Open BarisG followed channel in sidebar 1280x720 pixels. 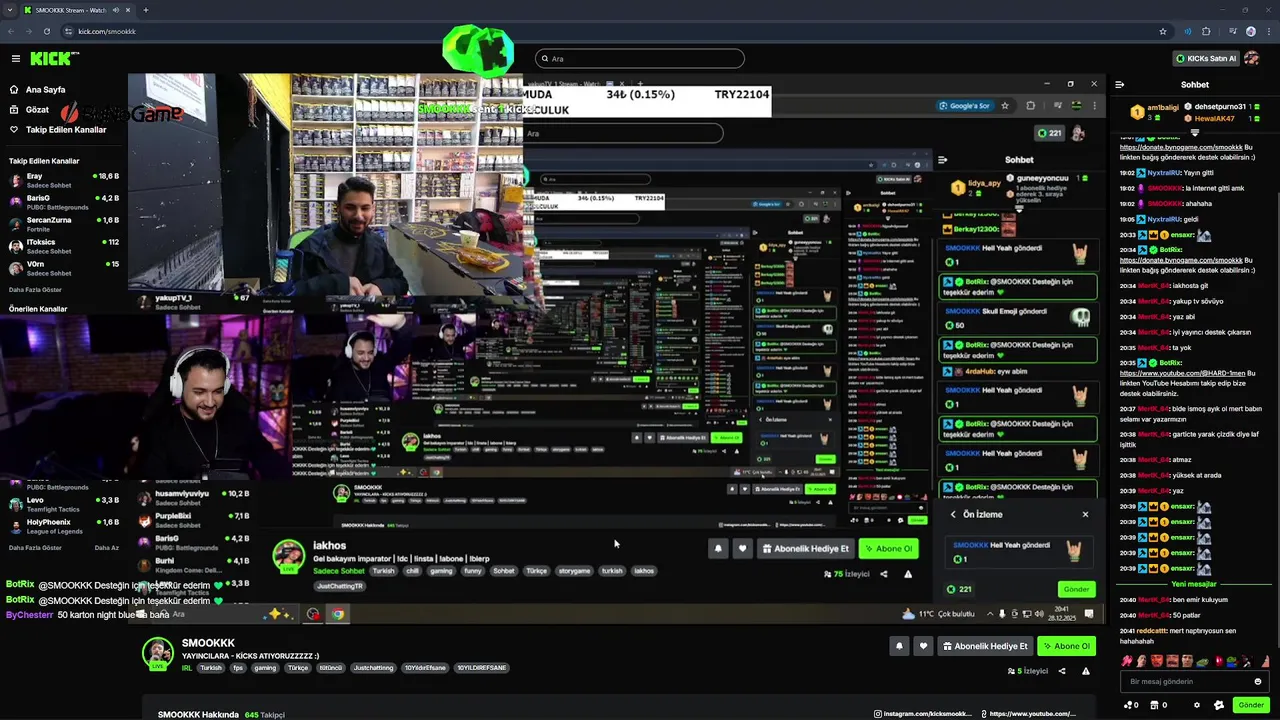click(x=64, y=202)
